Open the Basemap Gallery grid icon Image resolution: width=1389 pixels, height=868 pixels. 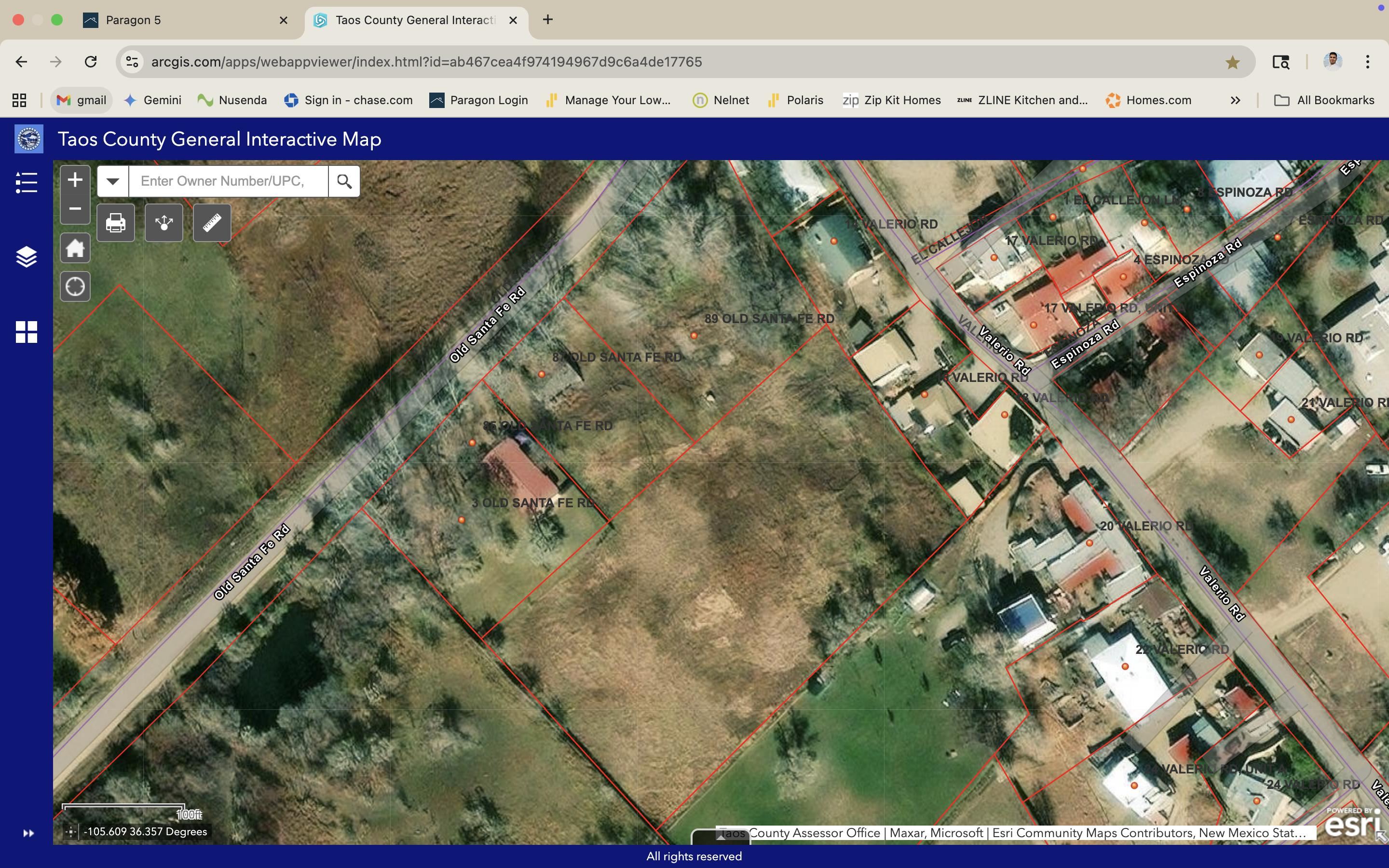tap(26, 332)
